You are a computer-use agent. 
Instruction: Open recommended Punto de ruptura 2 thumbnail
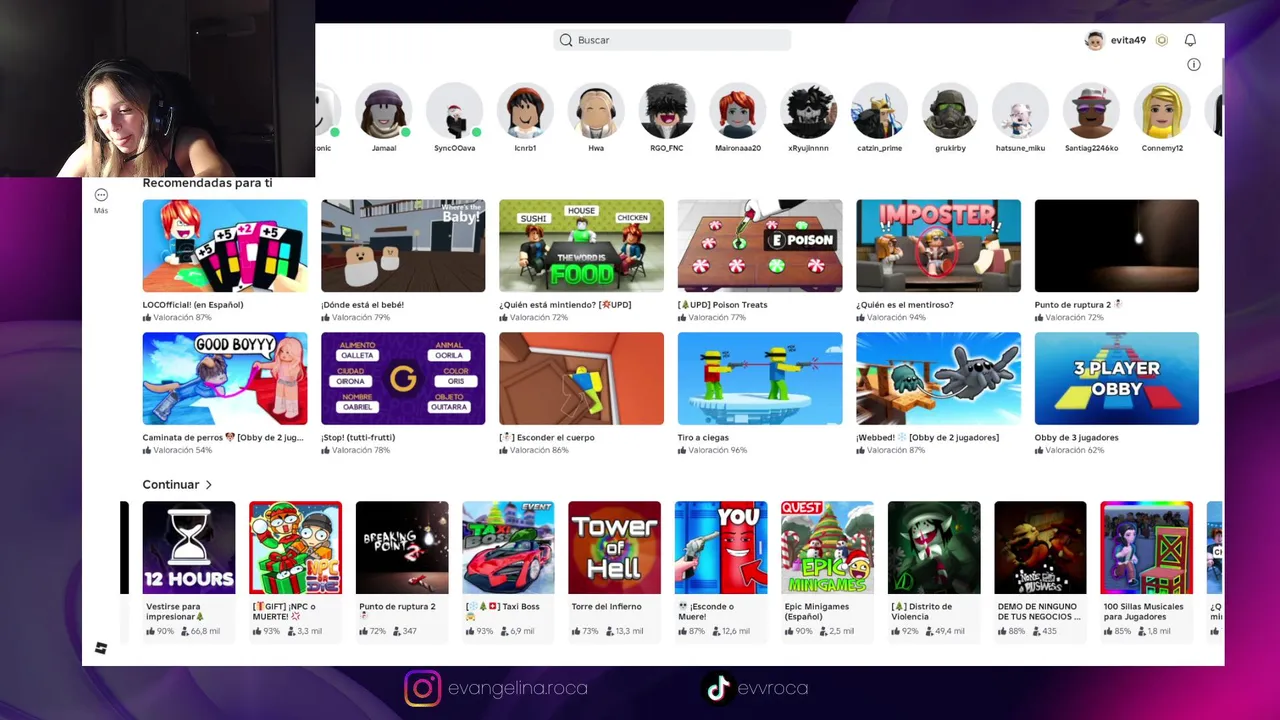[1117, 246]
